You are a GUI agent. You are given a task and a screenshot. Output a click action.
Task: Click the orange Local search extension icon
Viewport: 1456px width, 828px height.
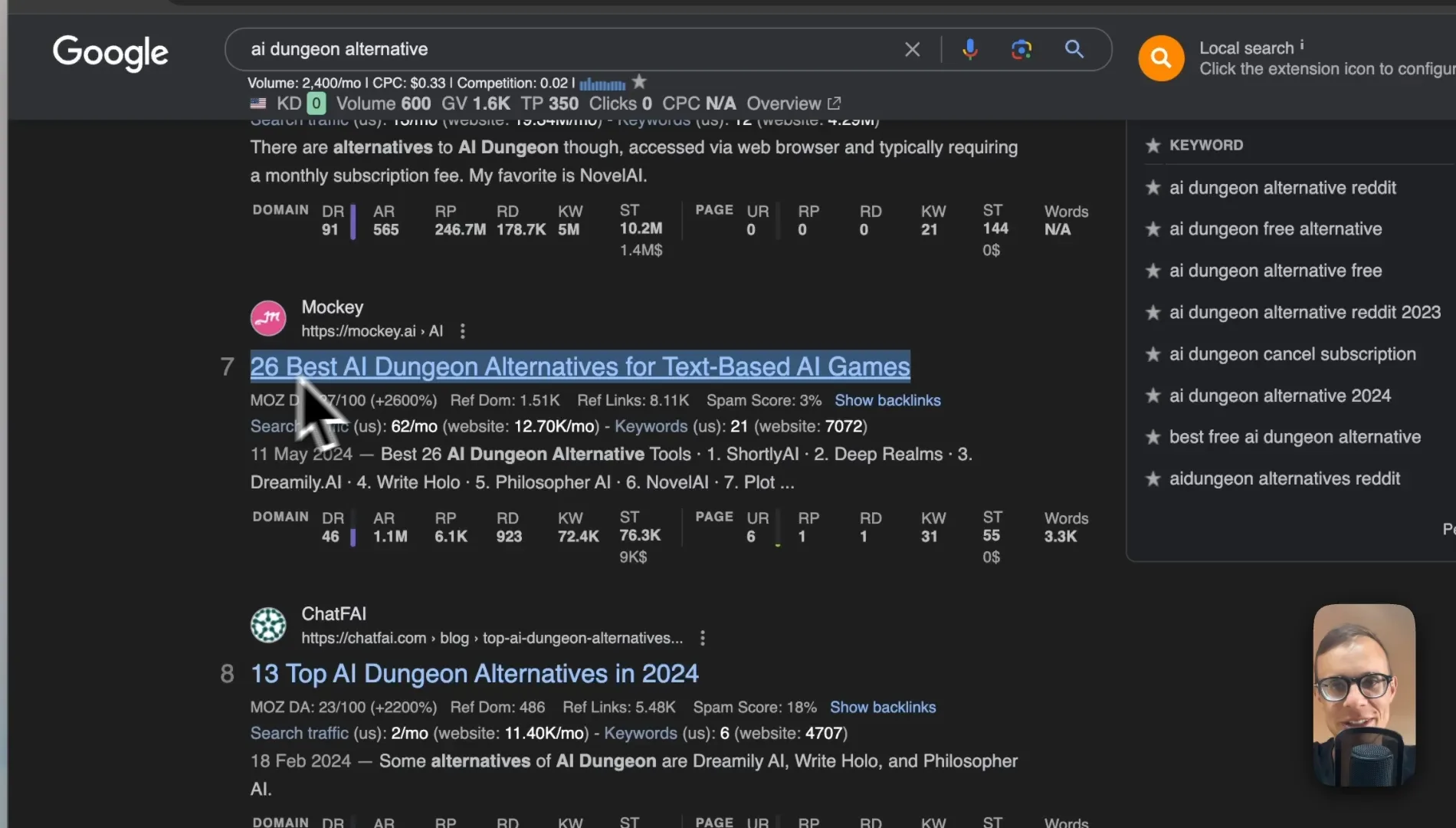pyautogui.click(x=1160, y=58)
